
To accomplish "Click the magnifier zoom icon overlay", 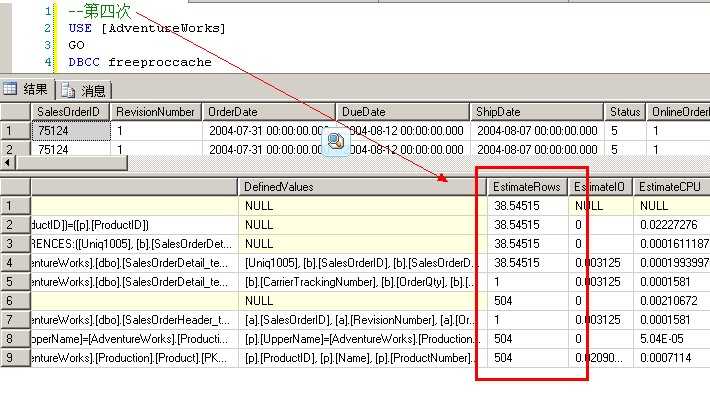I will pyautogui.click(x=336, y=142).
